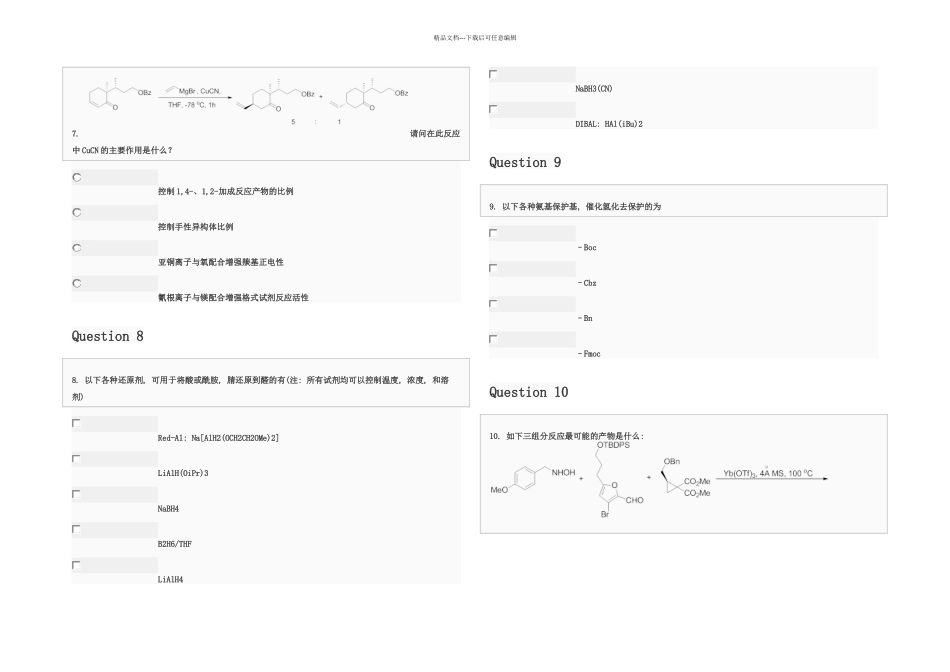
Task: Click the Question 8 heading
Action: pos(107,336)
